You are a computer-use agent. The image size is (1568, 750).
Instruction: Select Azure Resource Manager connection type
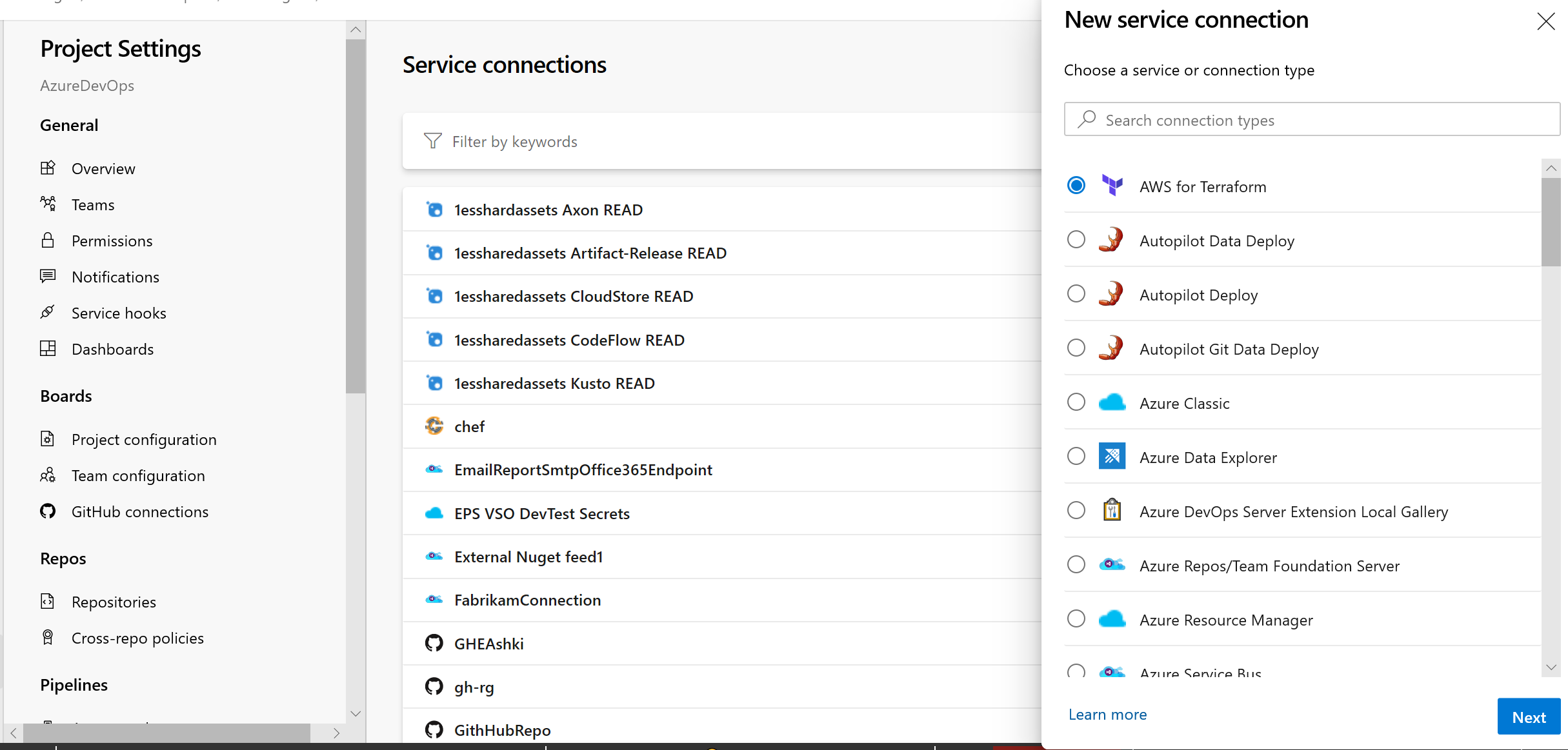pos(1078,619)
